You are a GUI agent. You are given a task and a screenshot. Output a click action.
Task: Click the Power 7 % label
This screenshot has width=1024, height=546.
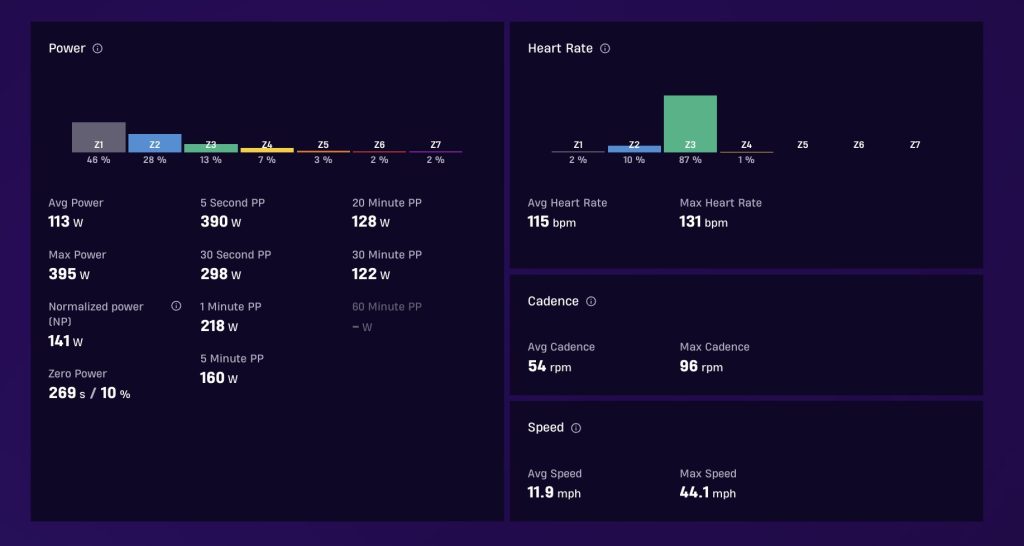[x=267, y=160]
